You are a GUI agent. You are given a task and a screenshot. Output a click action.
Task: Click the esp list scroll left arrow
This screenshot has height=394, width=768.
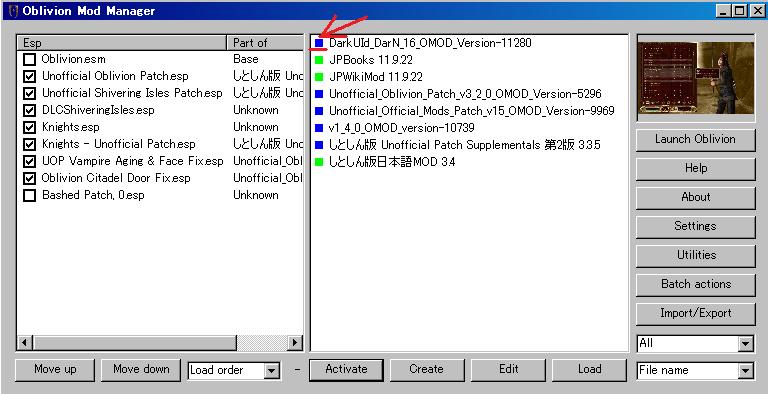pos(25,343)
